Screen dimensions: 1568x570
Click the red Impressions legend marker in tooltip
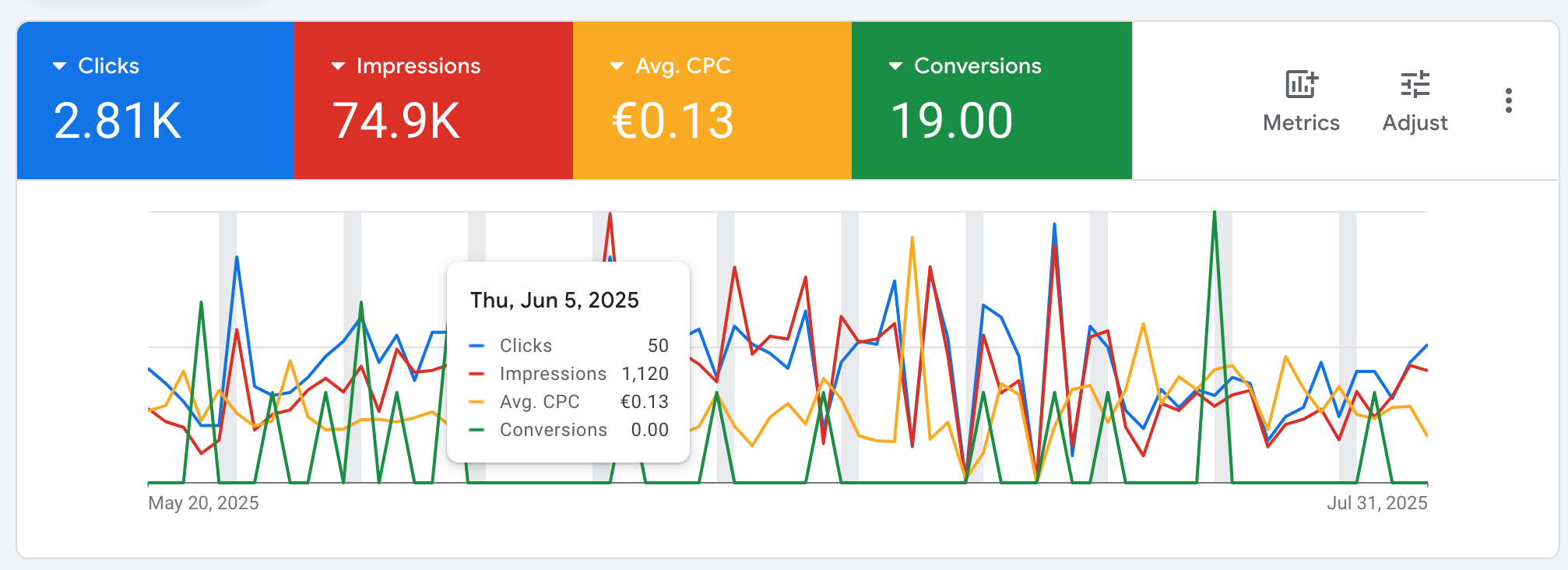477,374
